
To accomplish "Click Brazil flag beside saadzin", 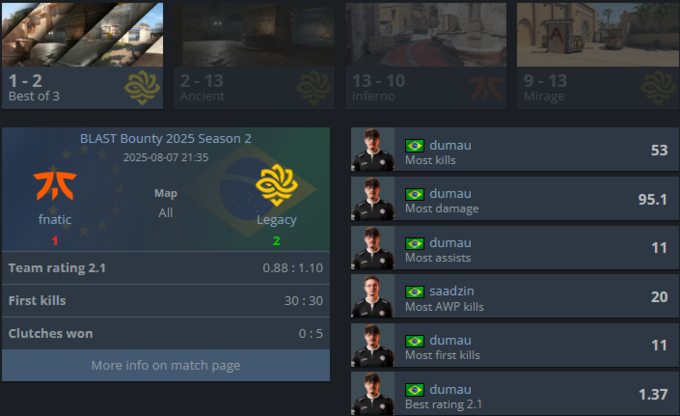I will click(415, 292).
